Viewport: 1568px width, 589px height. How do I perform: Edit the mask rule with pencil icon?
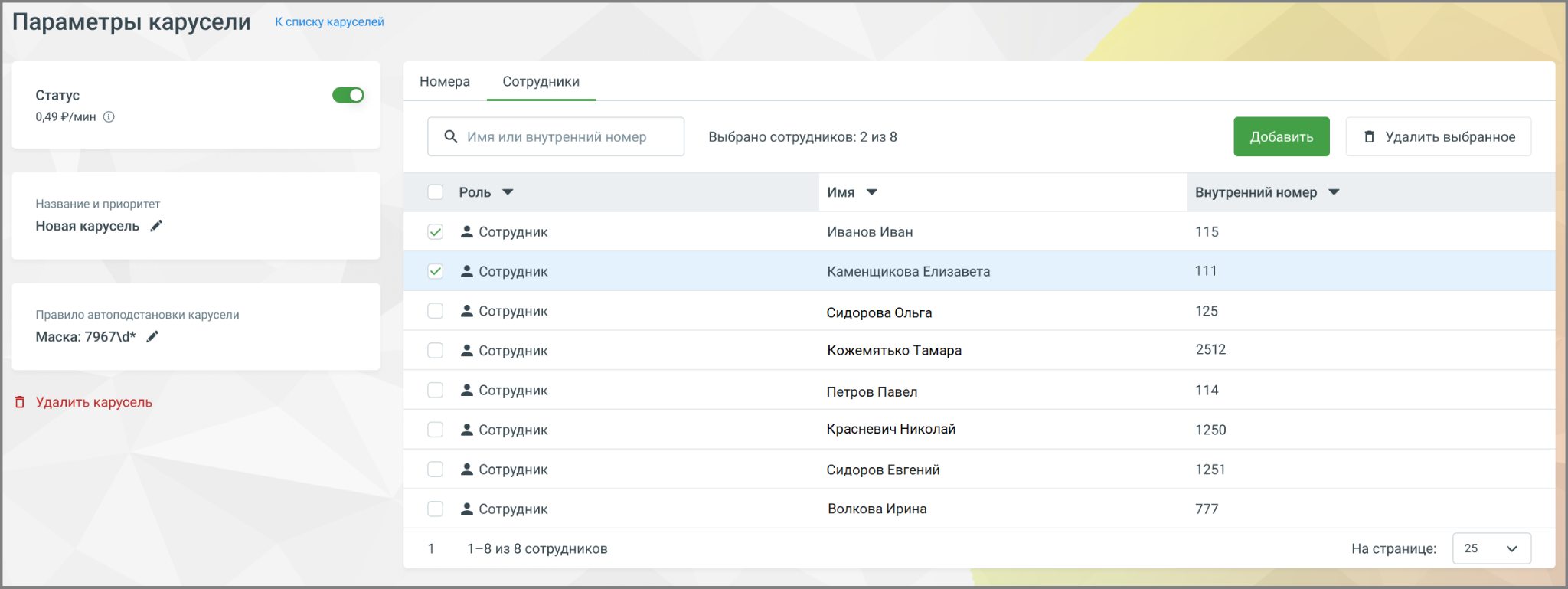click(152, 337)
